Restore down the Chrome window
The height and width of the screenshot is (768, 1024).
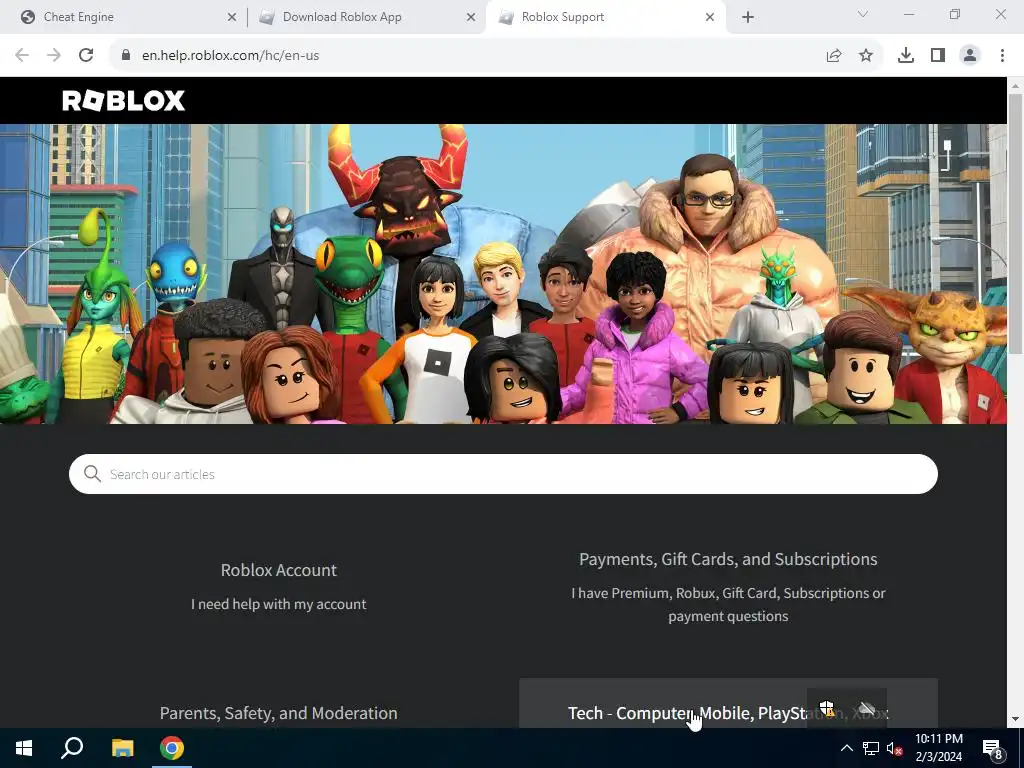point(955,14)
